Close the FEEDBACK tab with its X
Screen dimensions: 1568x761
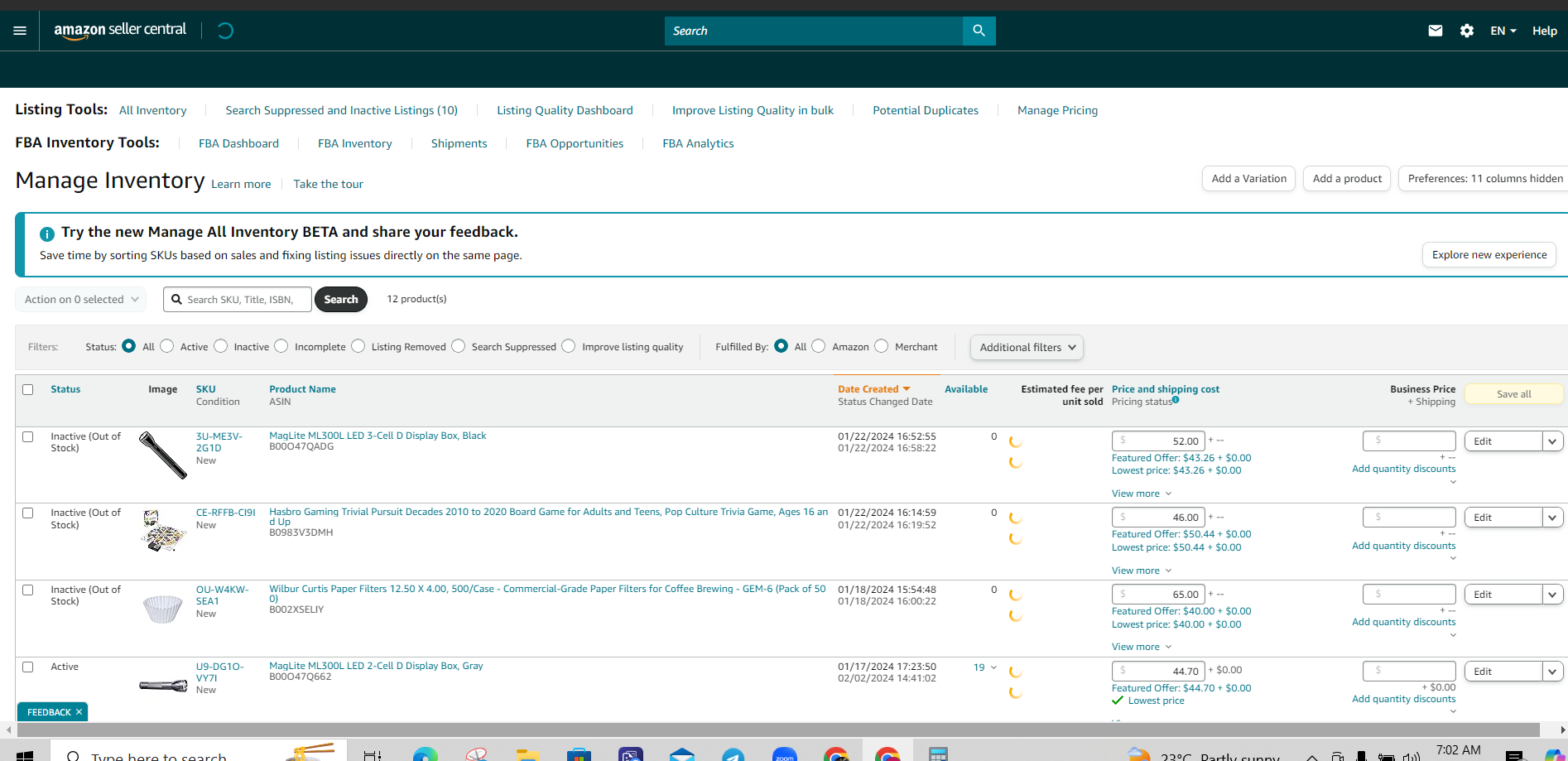[79, 712]
